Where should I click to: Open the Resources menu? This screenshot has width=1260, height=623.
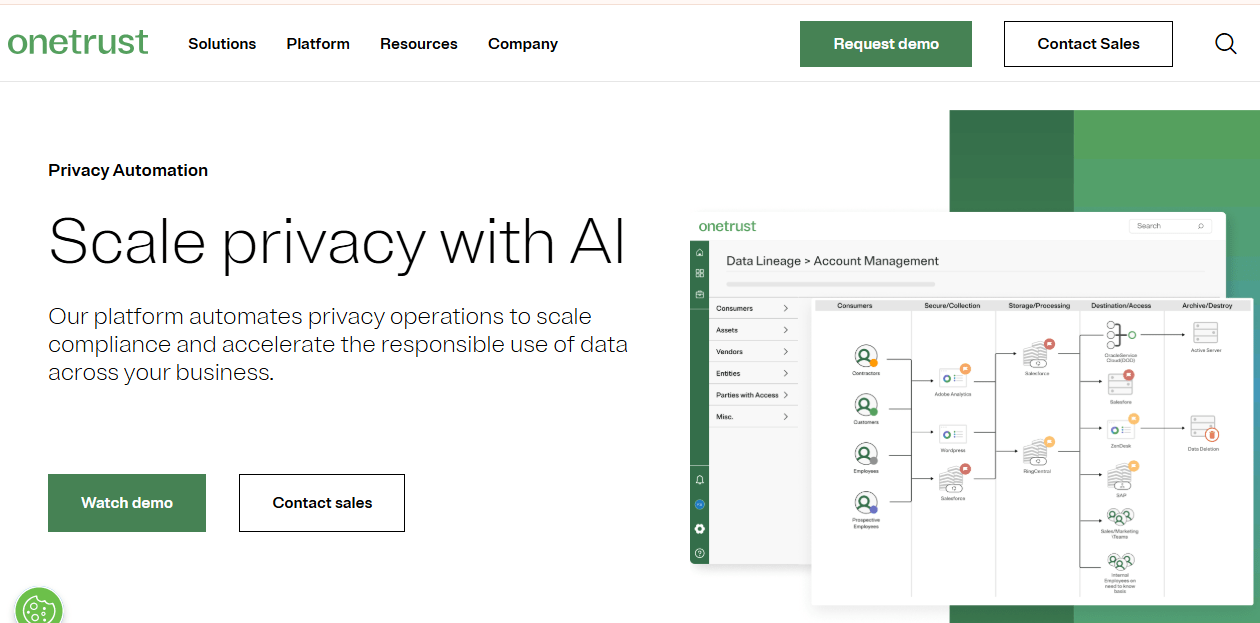coord(419,44)
